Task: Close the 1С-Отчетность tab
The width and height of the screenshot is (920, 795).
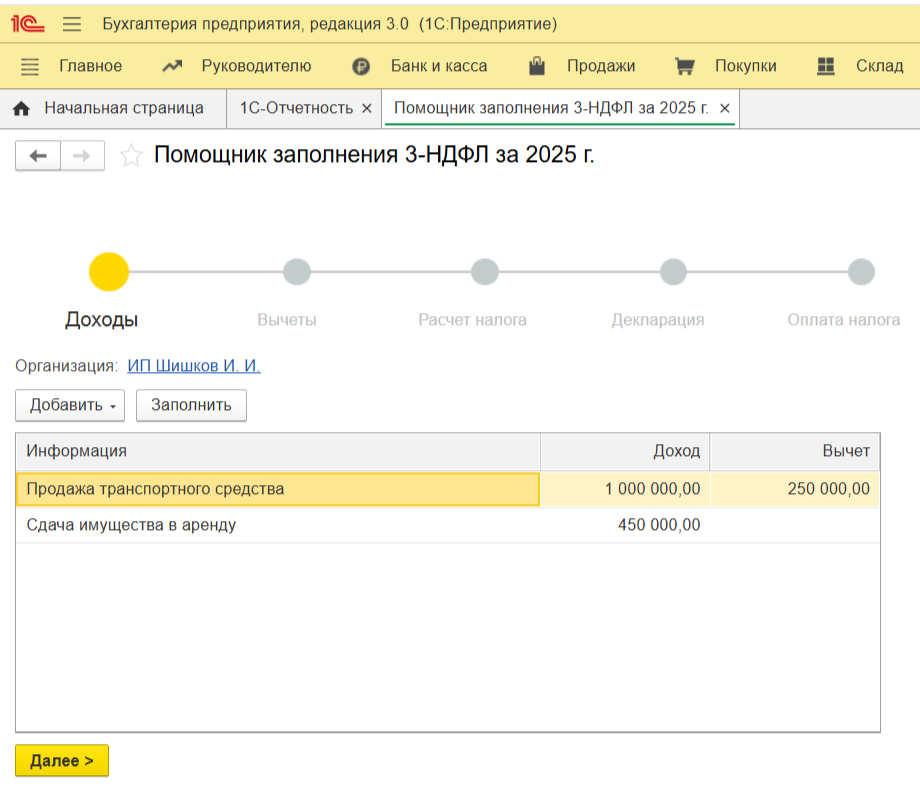Action: [366, 108]
